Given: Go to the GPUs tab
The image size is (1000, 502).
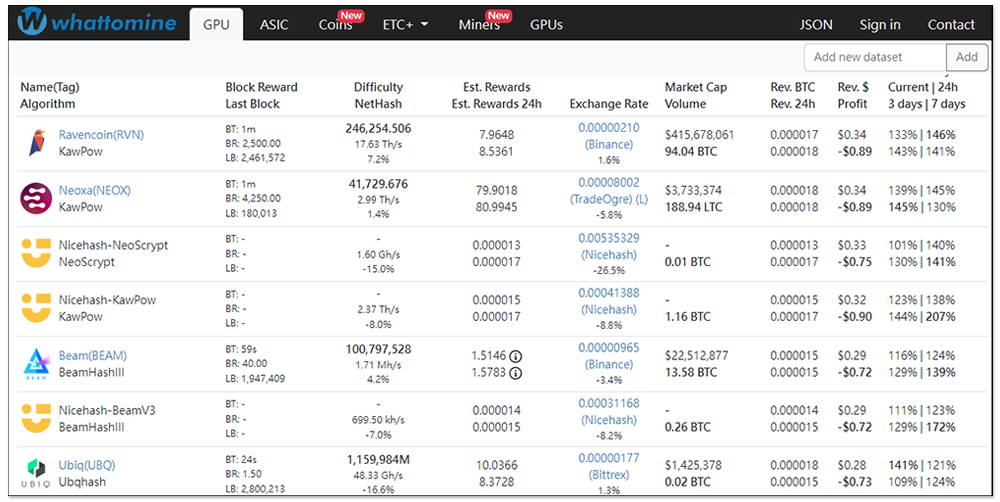Looking at the screenshot, I should [546, 25].
